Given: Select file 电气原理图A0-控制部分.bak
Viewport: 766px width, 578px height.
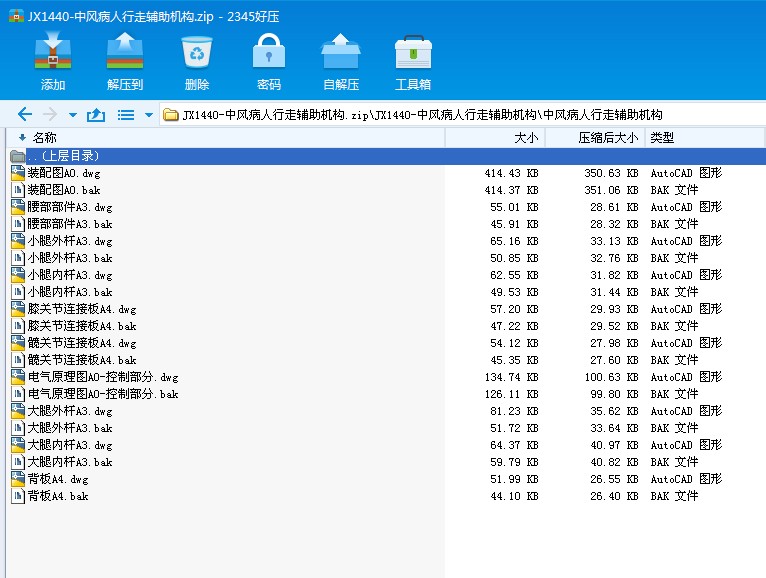Looking at the screenshot, I should point(103,394).
